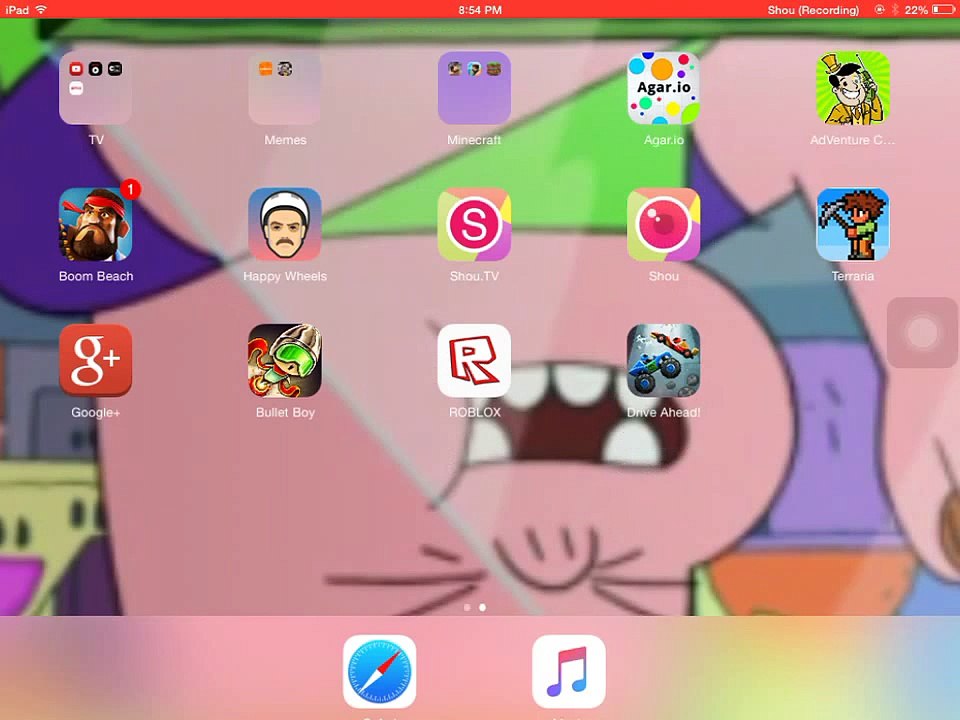Tap the Boom Beach label
The height and width of the screenshot is (720, 960).
click(96, 276)
